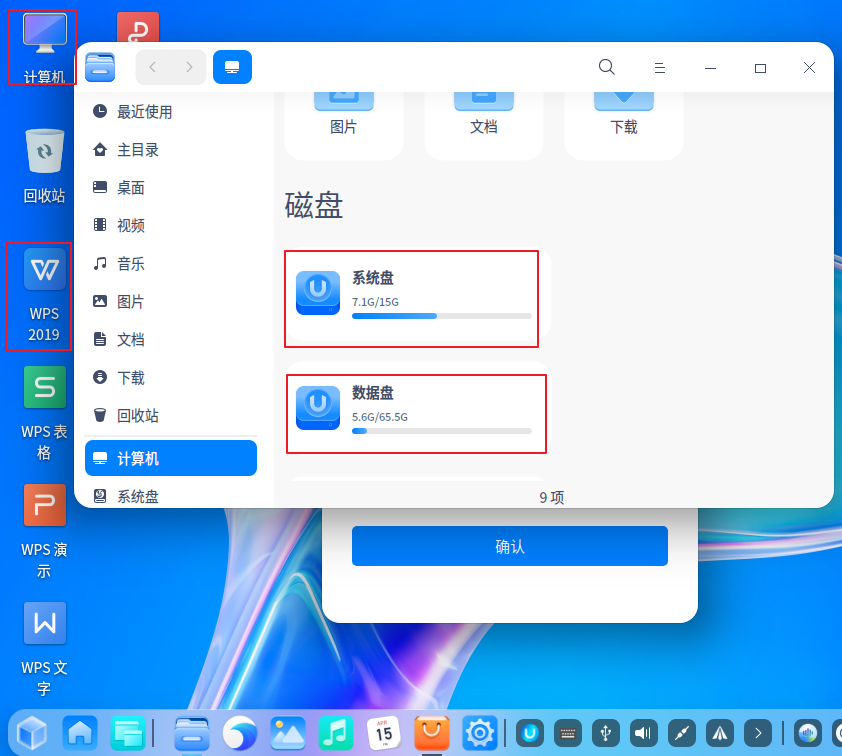Open the volume tray icon
The image size is (842, 756).
643,733
